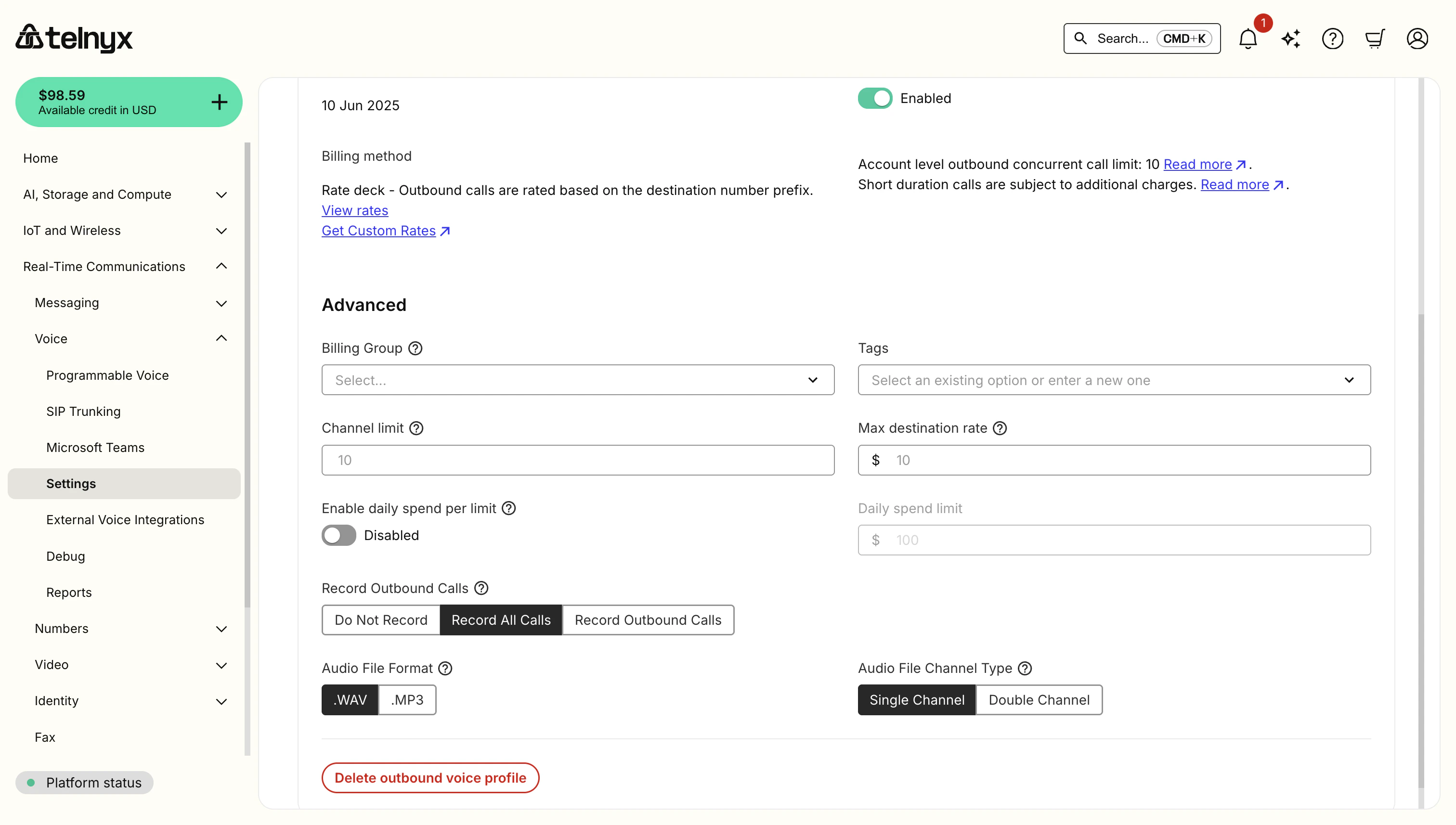Click the Max destination rate help icon
This screenshot has width=1456, height=825.
point(1000,428)
